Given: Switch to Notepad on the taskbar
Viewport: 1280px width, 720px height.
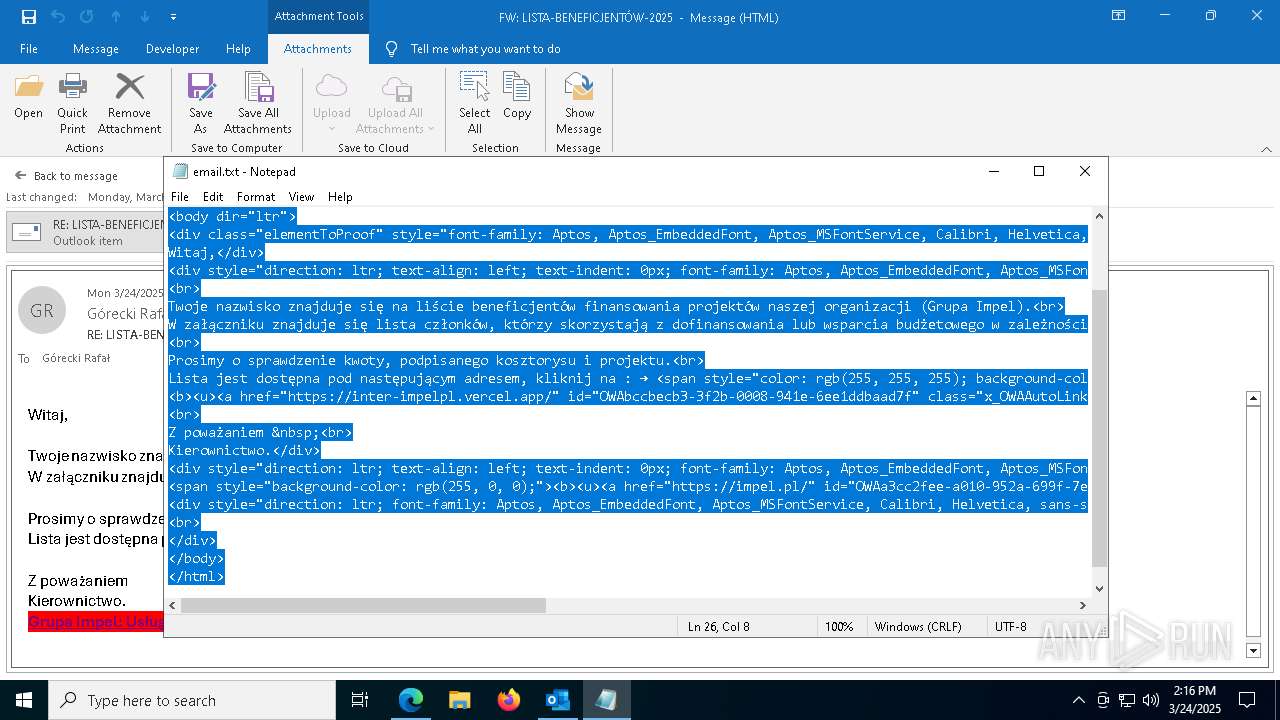Looking at the screenshot, I should (x=606, y=700).
